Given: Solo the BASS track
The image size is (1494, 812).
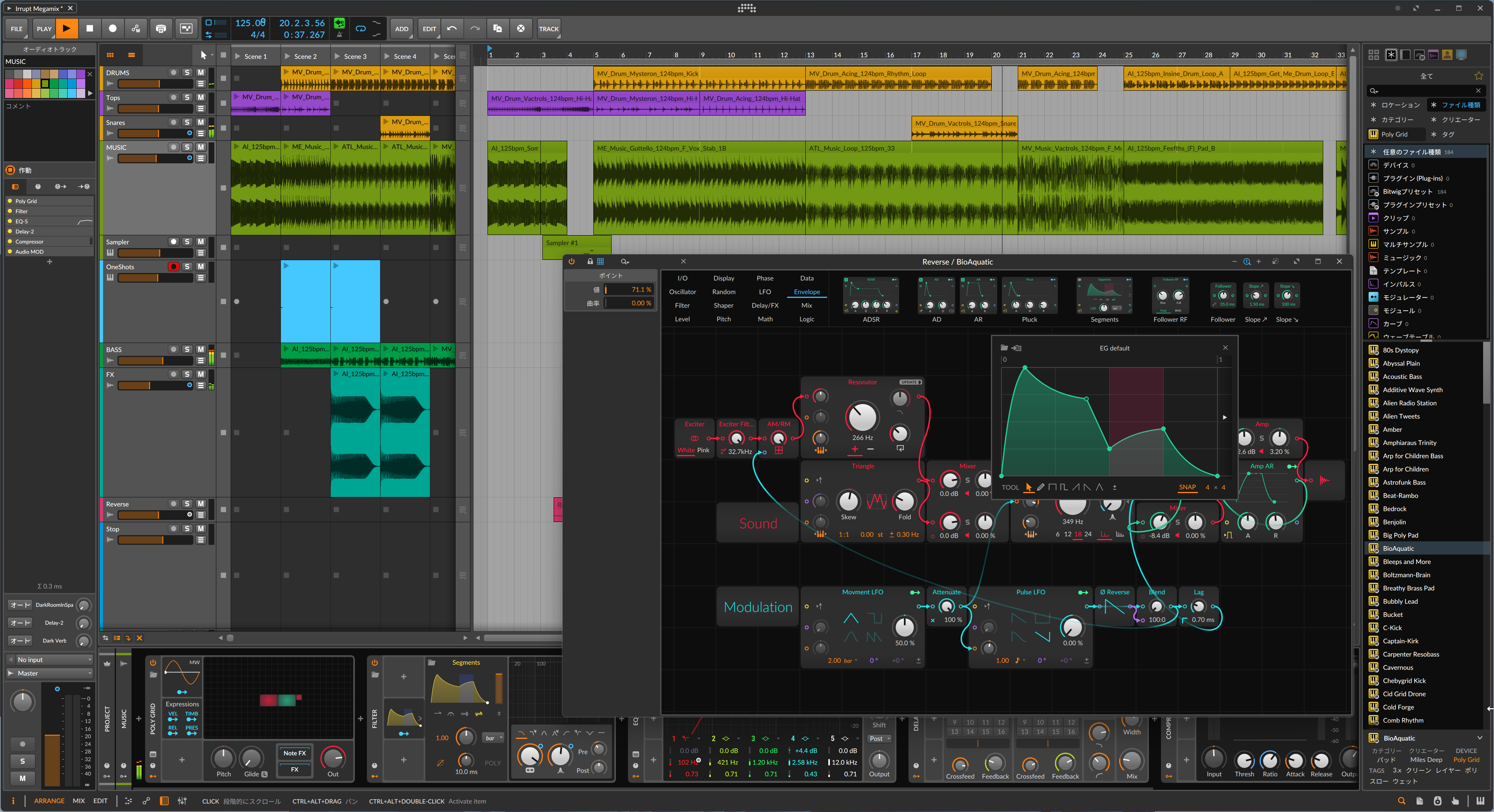Looking at the screenshot, I should tap(187, 350).
